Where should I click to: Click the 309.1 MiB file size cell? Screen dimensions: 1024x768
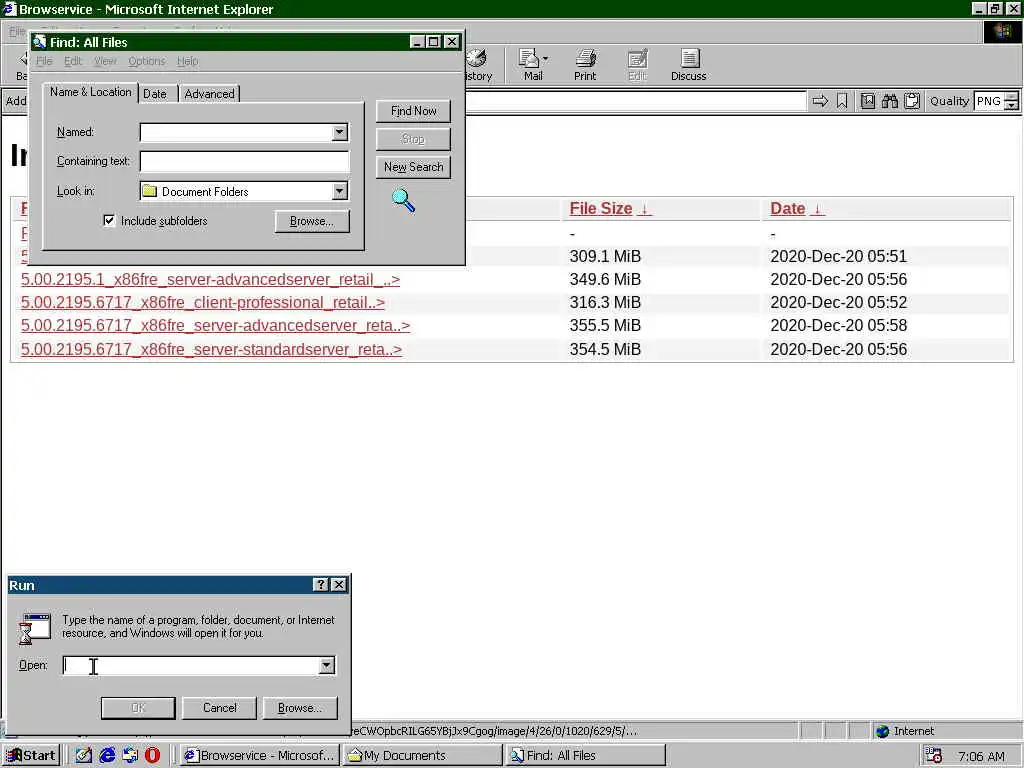click(605, 256)
